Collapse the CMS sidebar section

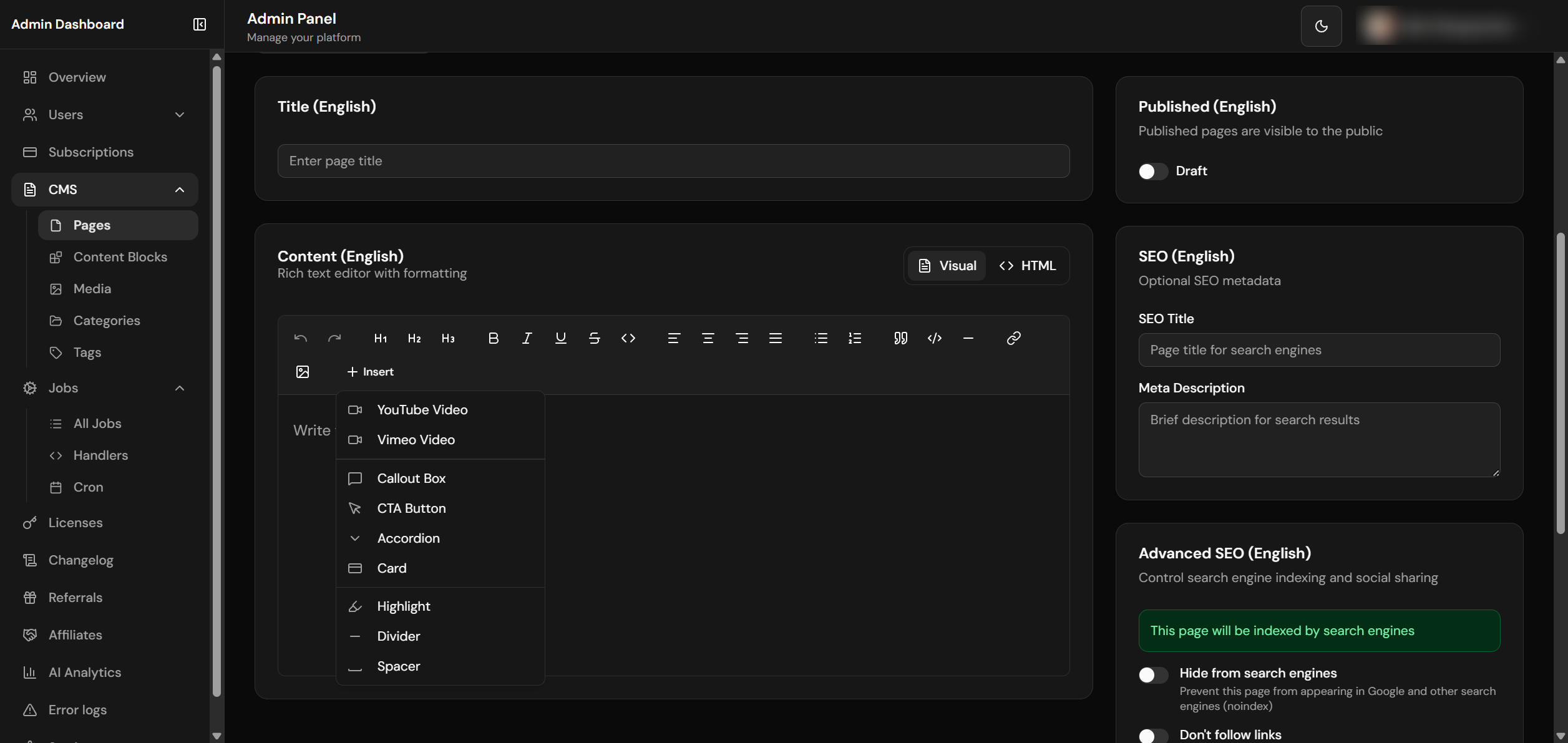coord(105,190)
